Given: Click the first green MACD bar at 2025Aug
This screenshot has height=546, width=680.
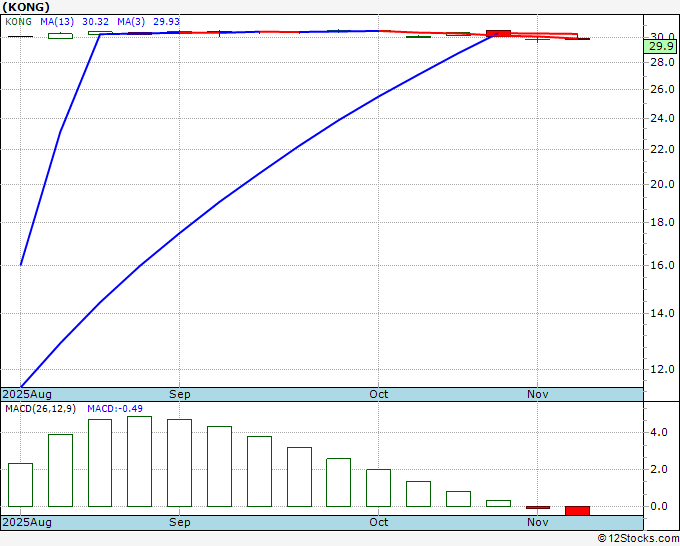Looking at the screenshot, I should pyautogui.click(x=20, y=485).
